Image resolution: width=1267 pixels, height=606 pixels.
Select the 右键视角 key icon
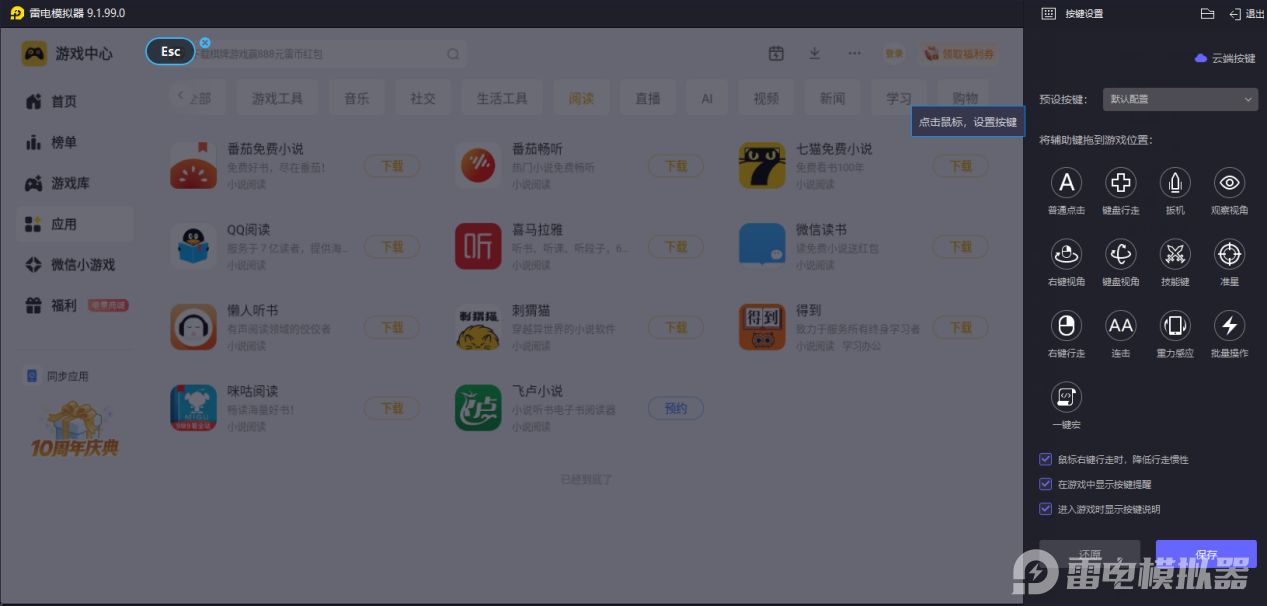(x=1066, y=254)
